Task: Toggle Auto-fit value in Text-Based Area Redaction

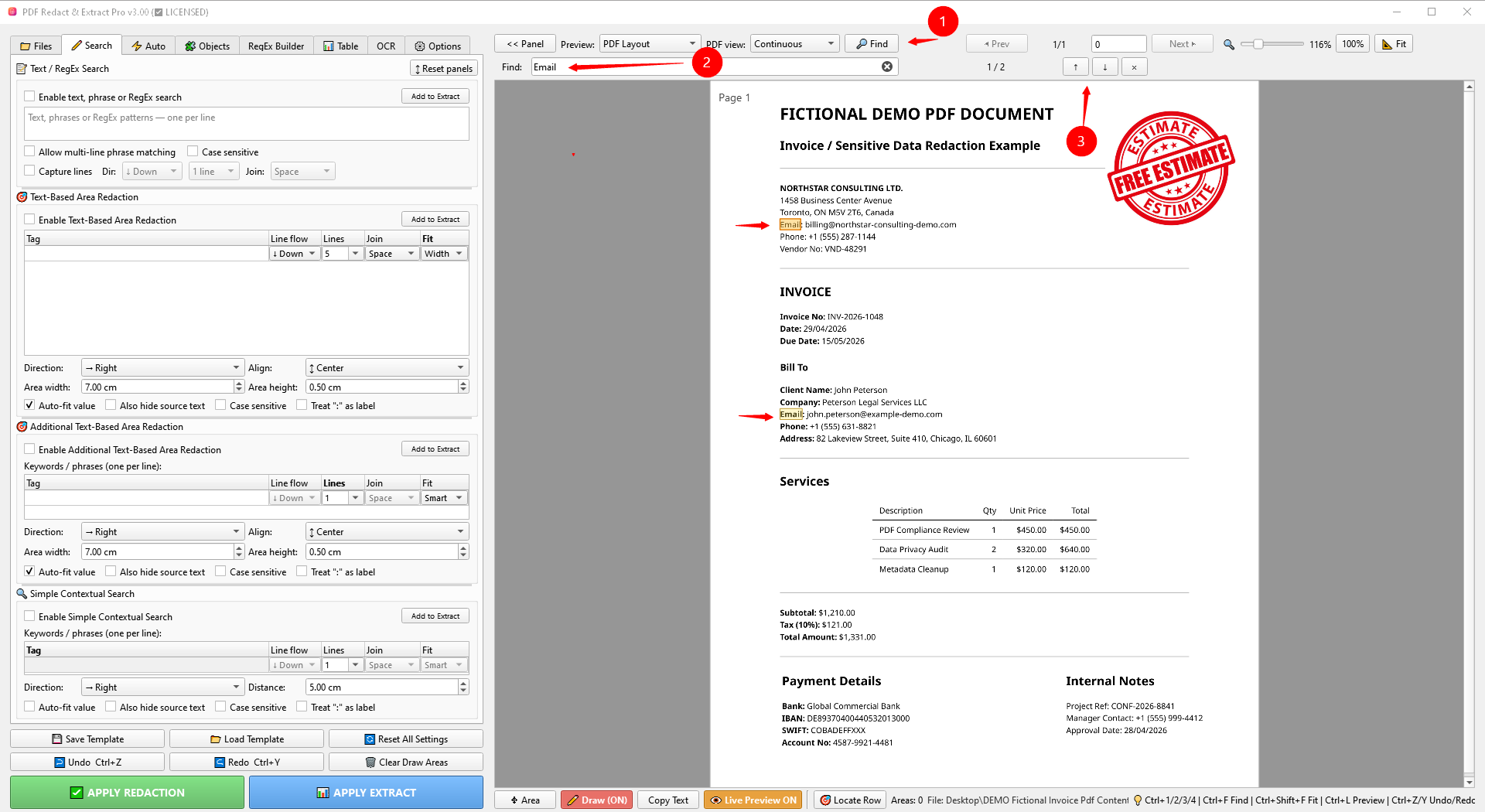Action: tap(29, 405)
